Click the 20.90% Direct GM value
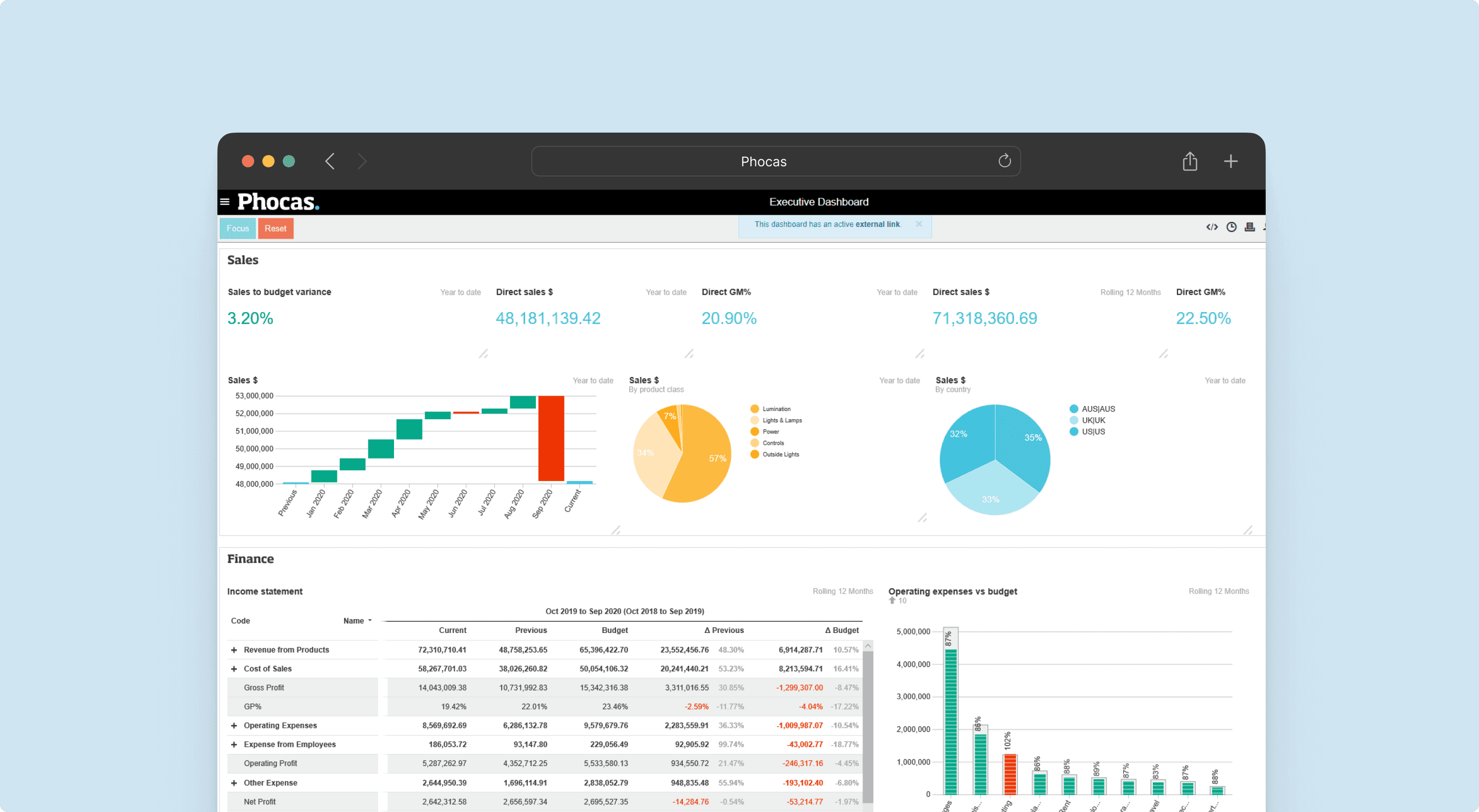The width and height of the screenshot is (1479, 812). (x=729, y=318)
